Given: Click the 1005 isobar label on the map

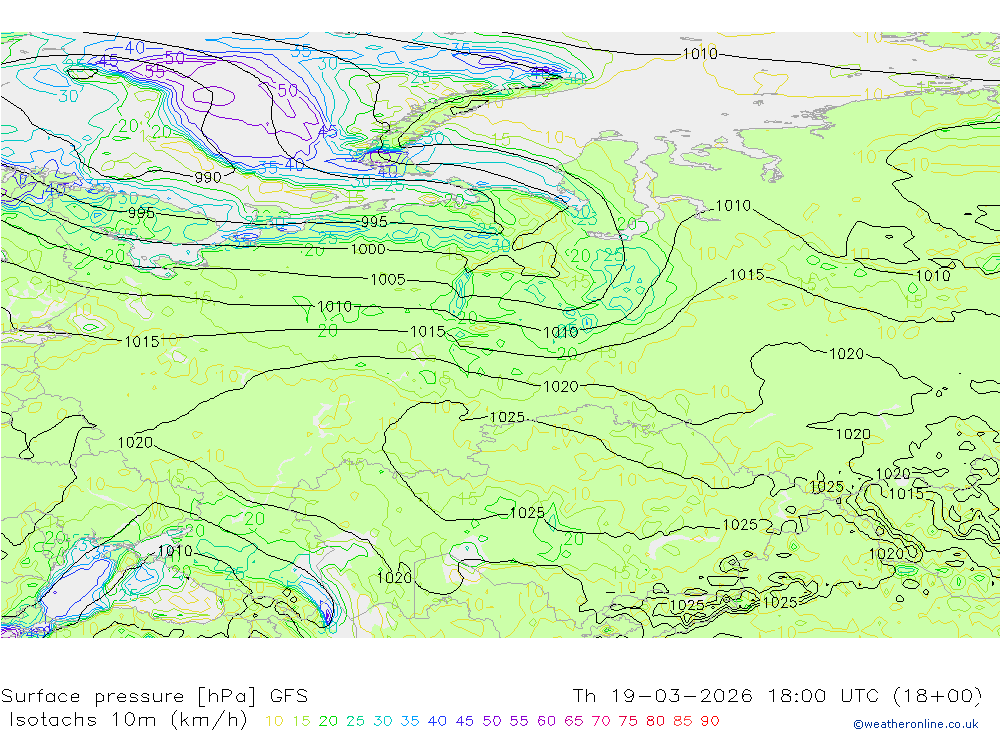Looking at the screenshot, I should click(x=388, y=279).
